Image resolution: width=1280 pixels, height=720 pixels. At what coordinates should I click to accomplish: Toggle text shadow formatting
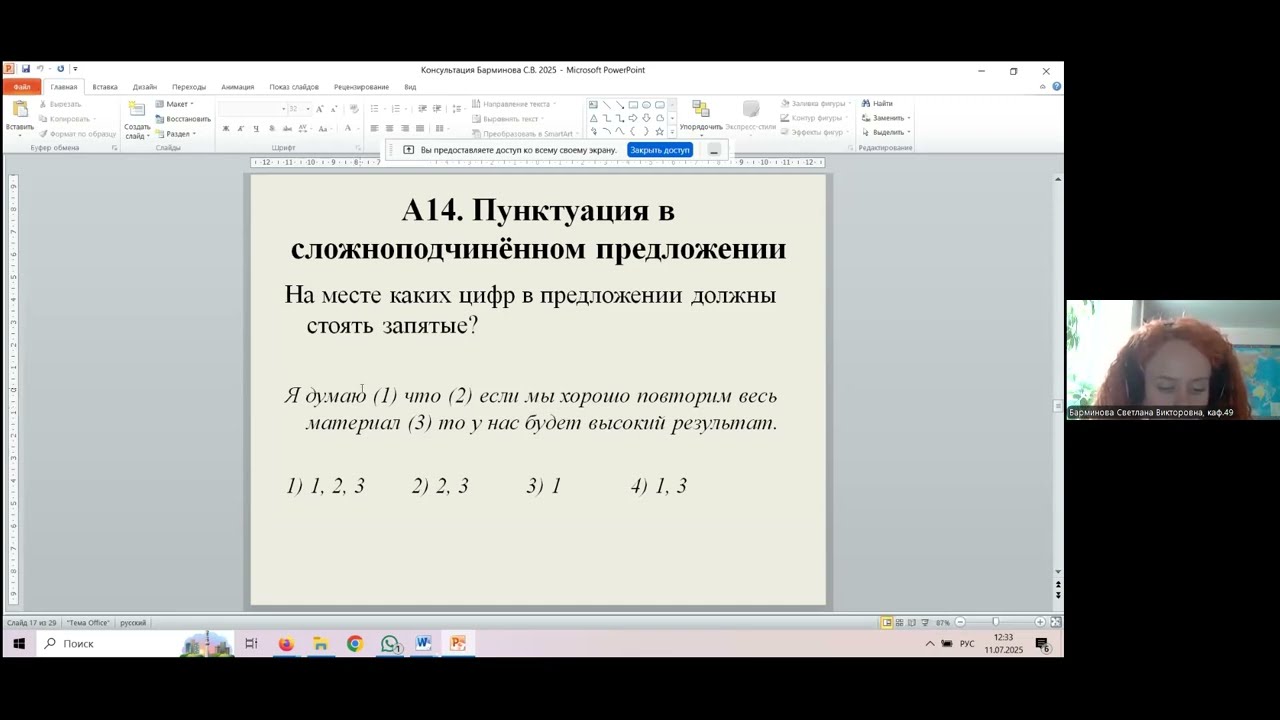[272, 128]
